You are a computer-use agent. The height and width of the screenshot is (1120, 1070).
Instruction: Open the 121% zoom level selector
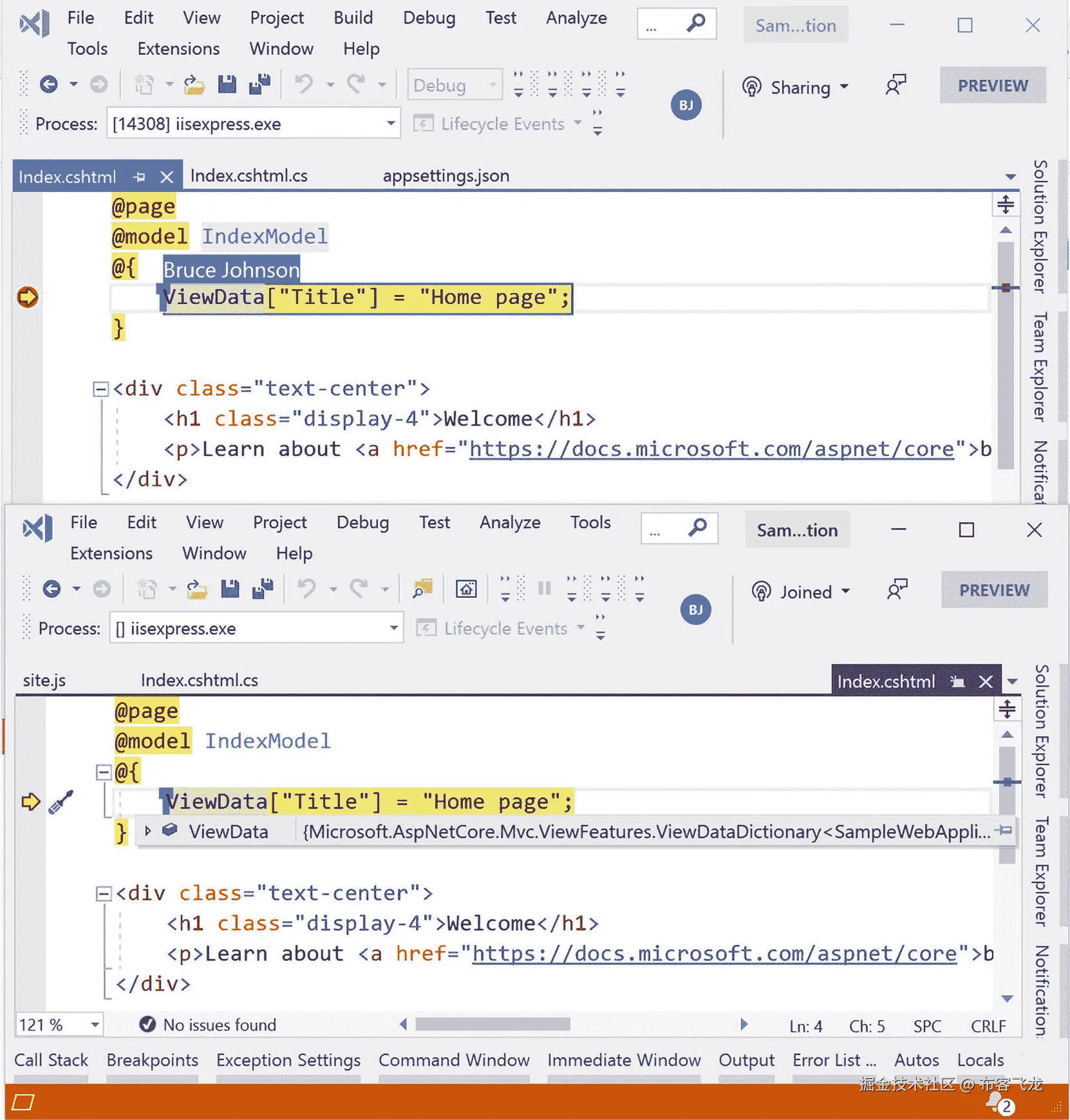tap(58, 1025)
